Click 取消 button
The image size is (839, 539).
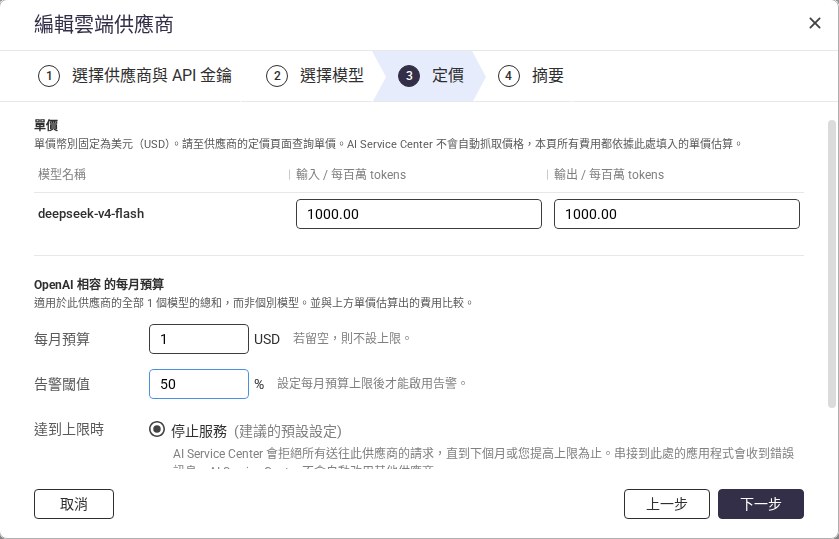point(74,504)
